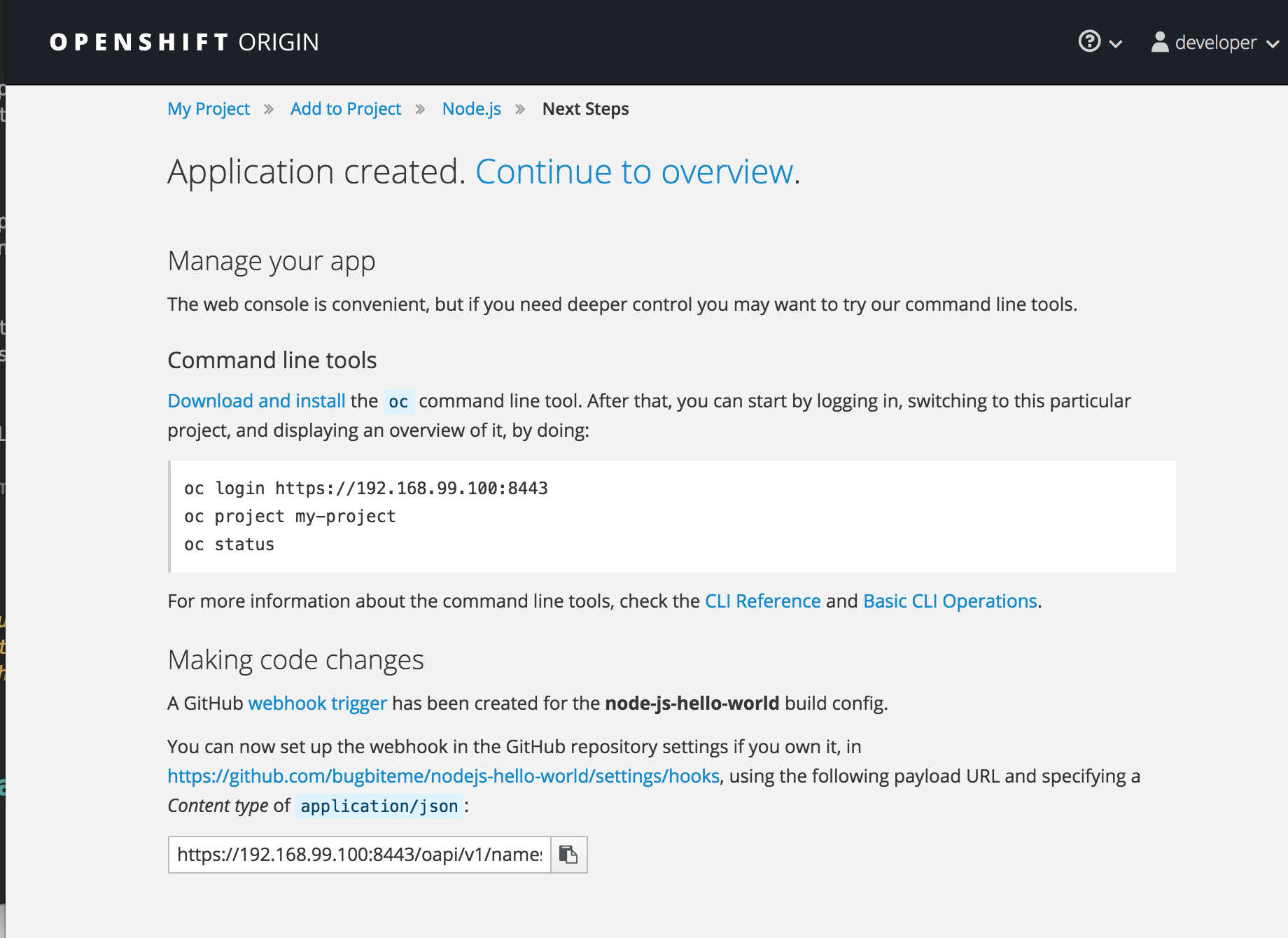The height and width of the screenshot is (938, 1288).
Task: Expand the help menu chevron
Action: (1116, 44)
